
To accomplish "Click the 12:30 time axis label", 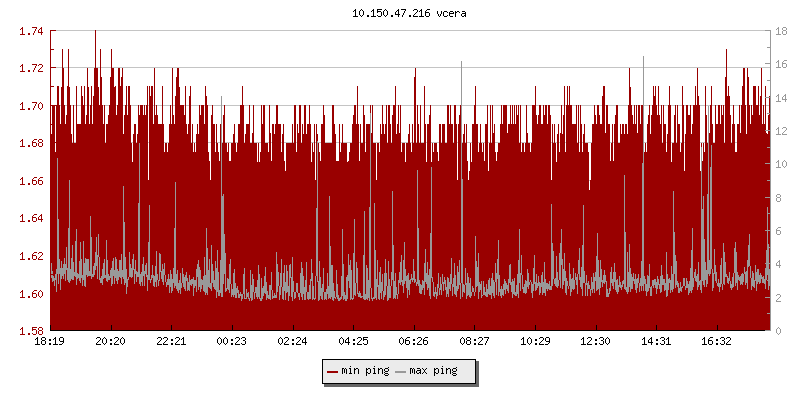I will point(596,342).
